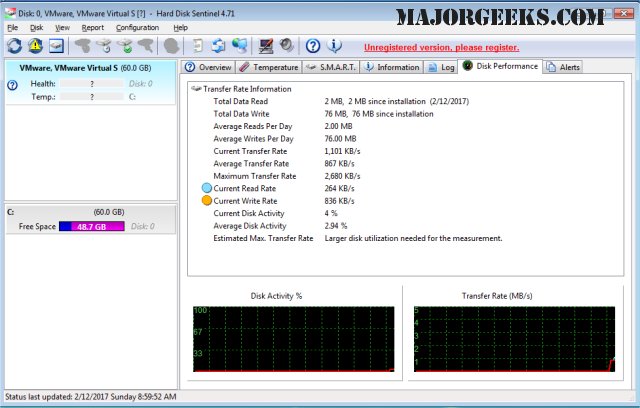Image resolution: width=640 pixels, height=408 pixels.
Task: Open the Disk menu
Action: 36,28
